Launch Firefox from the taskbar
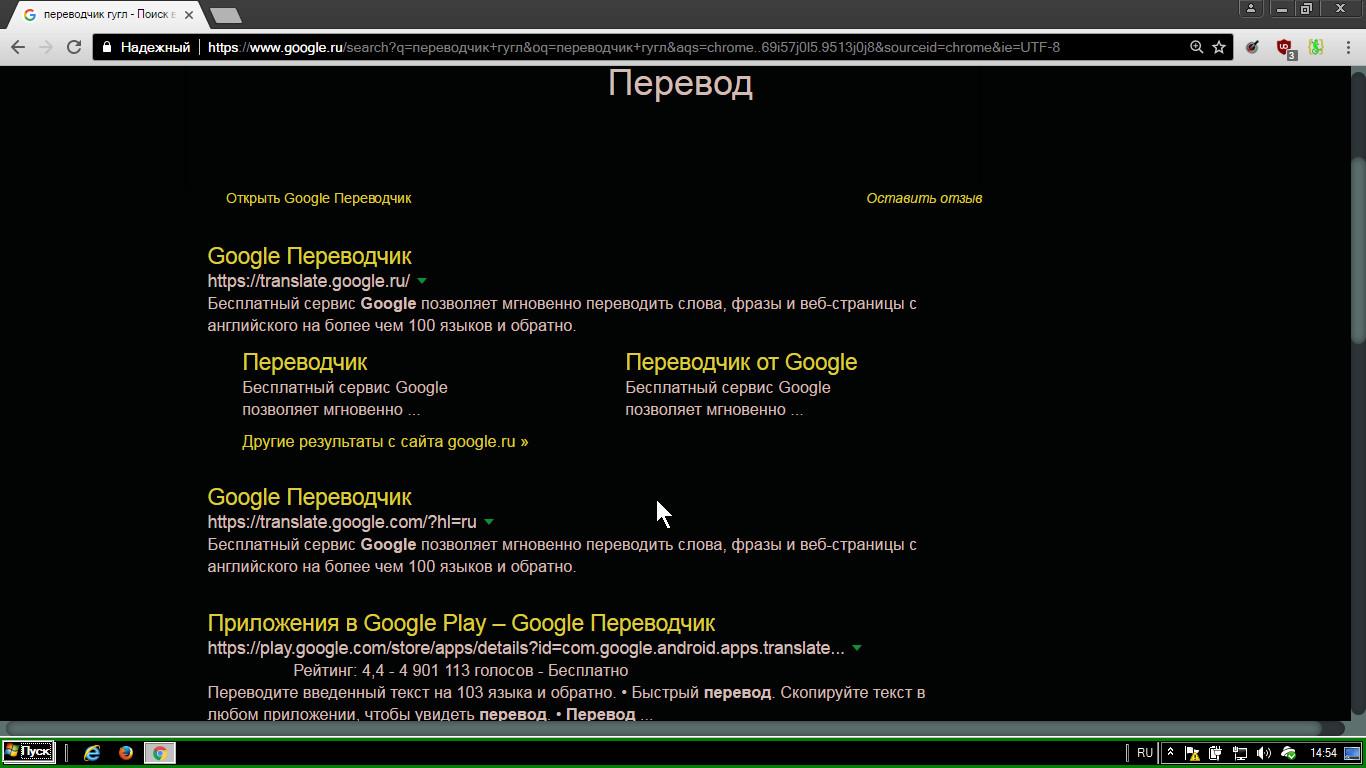Image resolution: width=1366 pixels, height=768 pixels. (126, 753)
